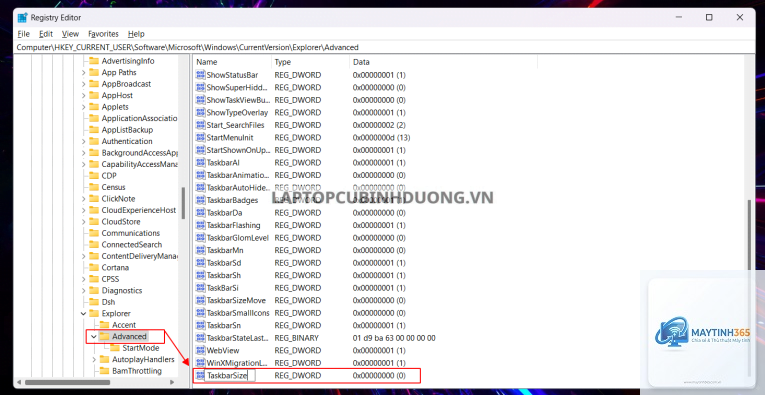Click the TaskbarDa value icon

click(200, 213)
